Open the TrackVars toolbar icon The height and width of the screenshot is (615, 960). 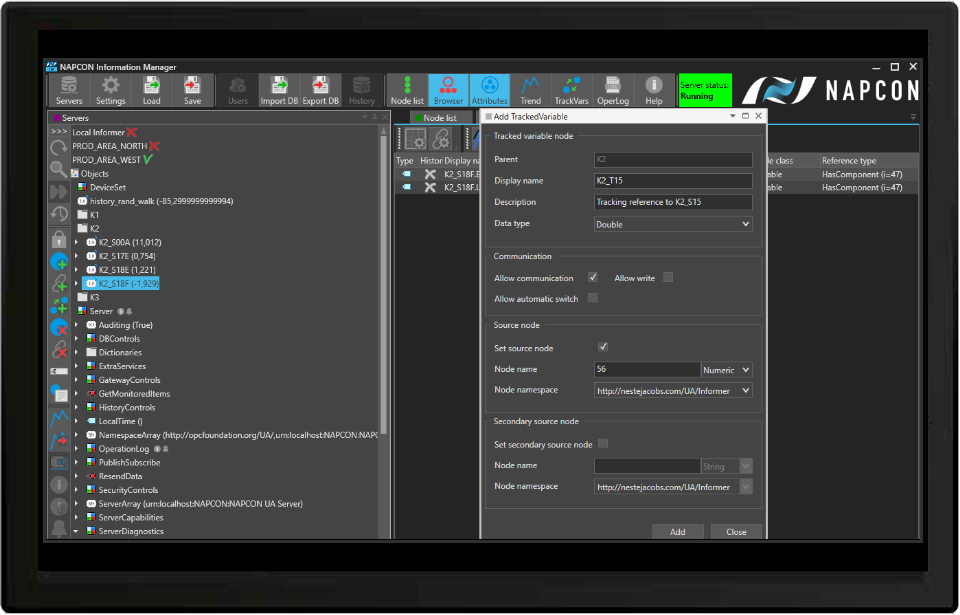pyautogui.click(x=572, y=90)
